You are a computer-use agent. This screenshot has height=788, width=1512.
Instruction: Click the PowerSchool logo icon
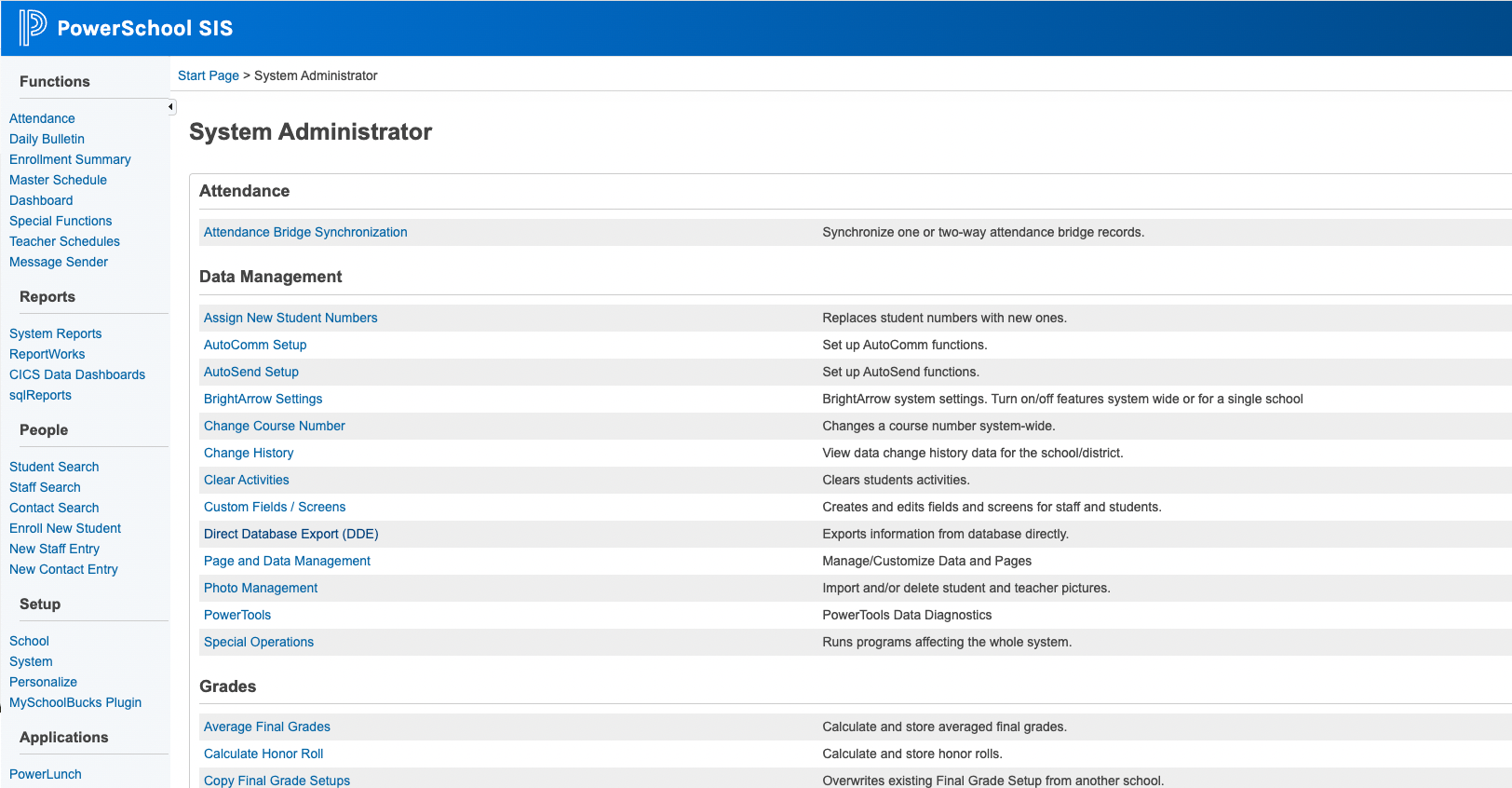coord(33,28)
